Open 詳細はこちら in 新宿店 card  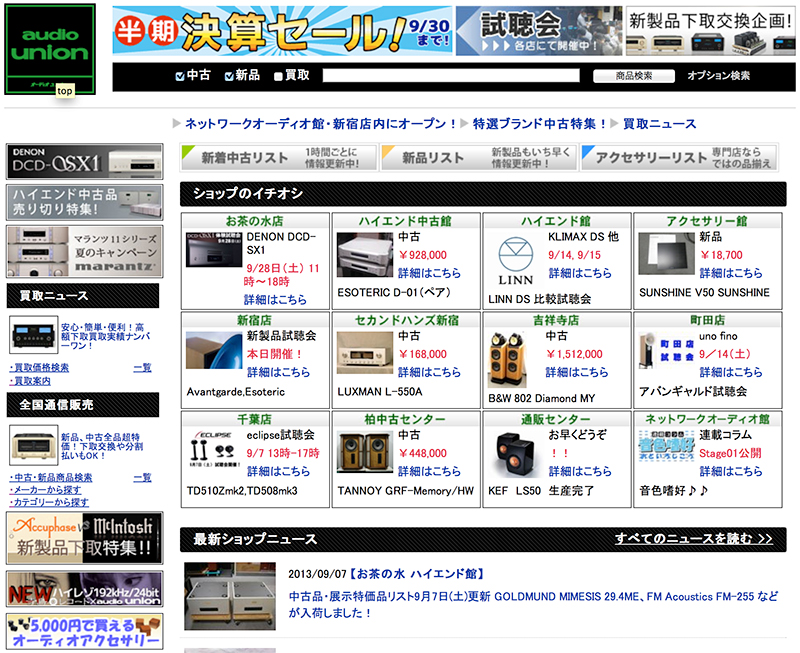pyautogui.click(x=279, y=372)
